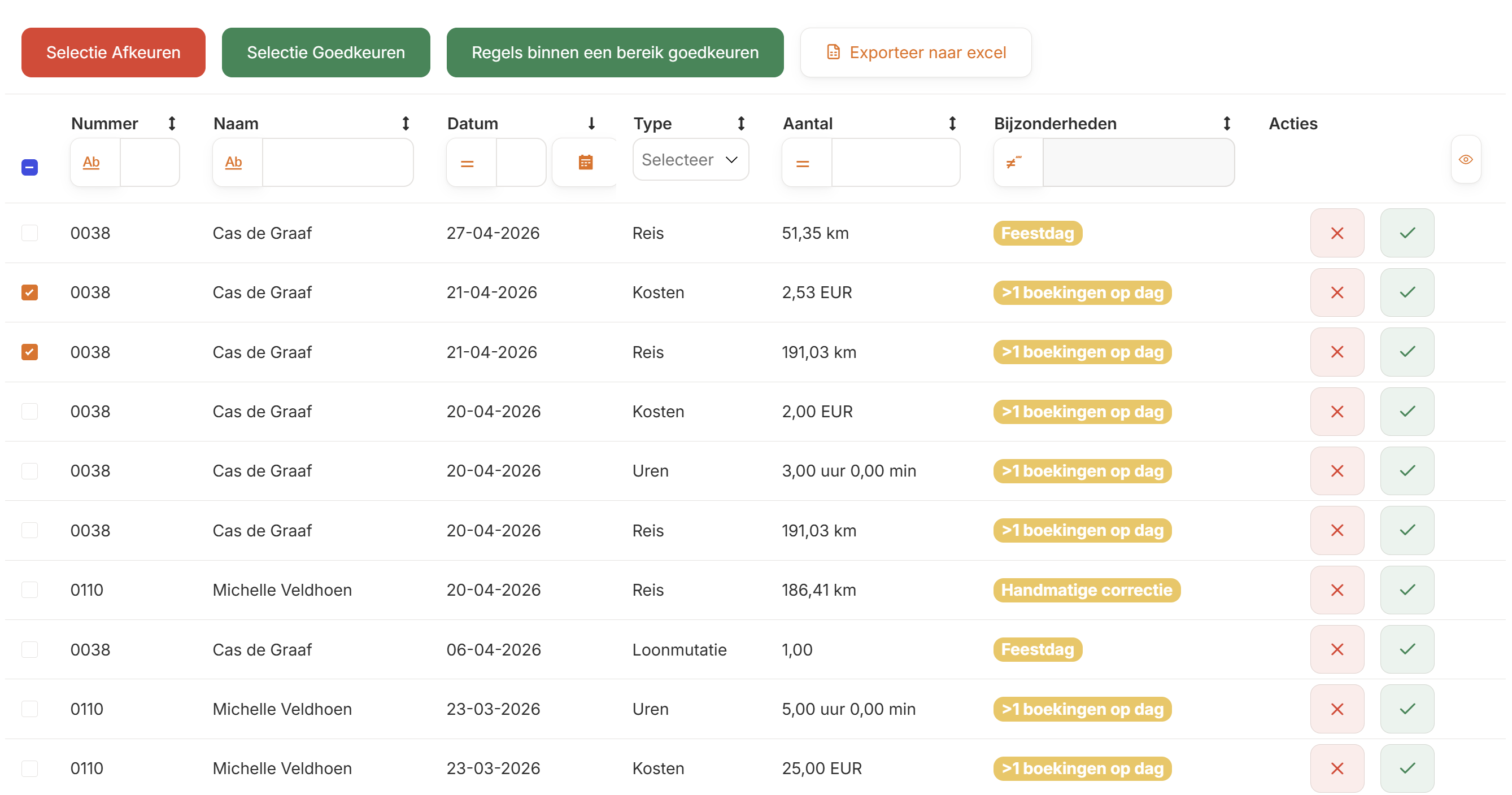Click the 5,00 uur 0,00 min cell

(x=848, y=709)
